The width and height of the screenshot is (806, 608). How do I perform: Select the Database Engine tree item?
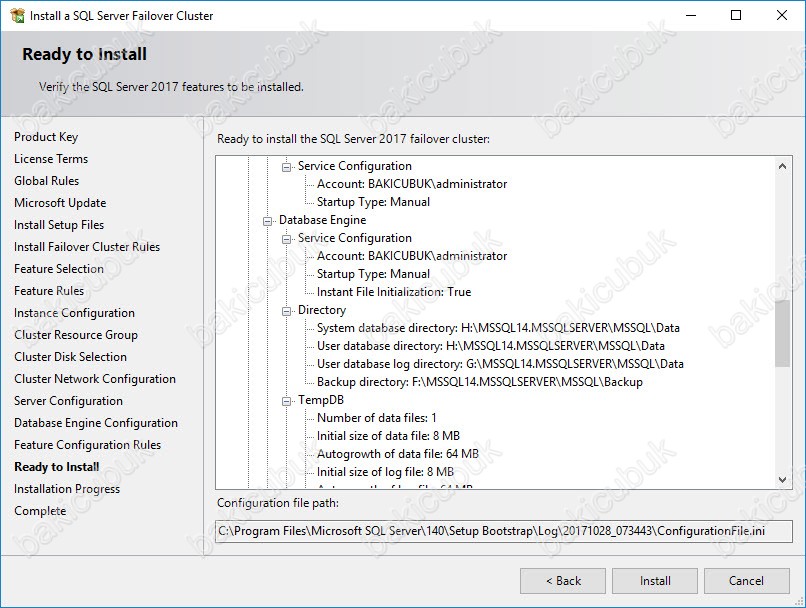[x=322, y=220]
